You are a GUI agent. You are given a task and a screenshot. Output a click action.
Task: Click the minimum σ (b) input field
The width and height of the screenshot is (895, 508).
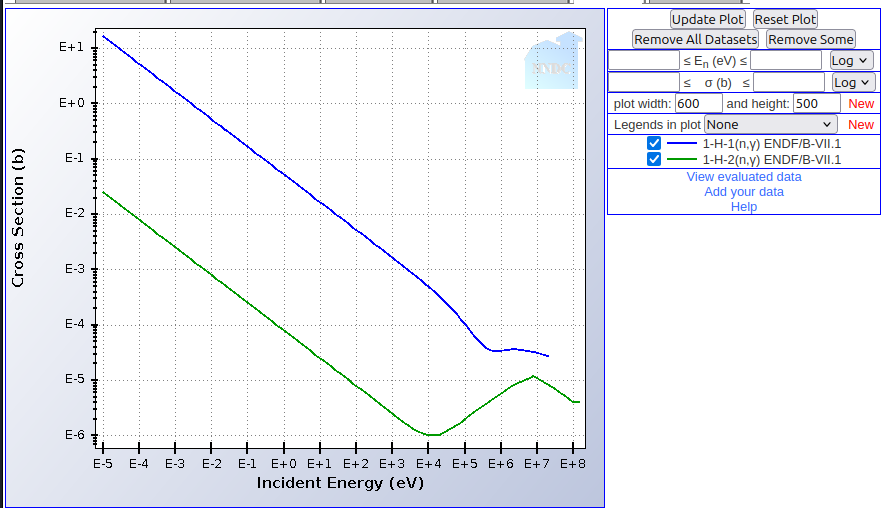tap(643, 82)
